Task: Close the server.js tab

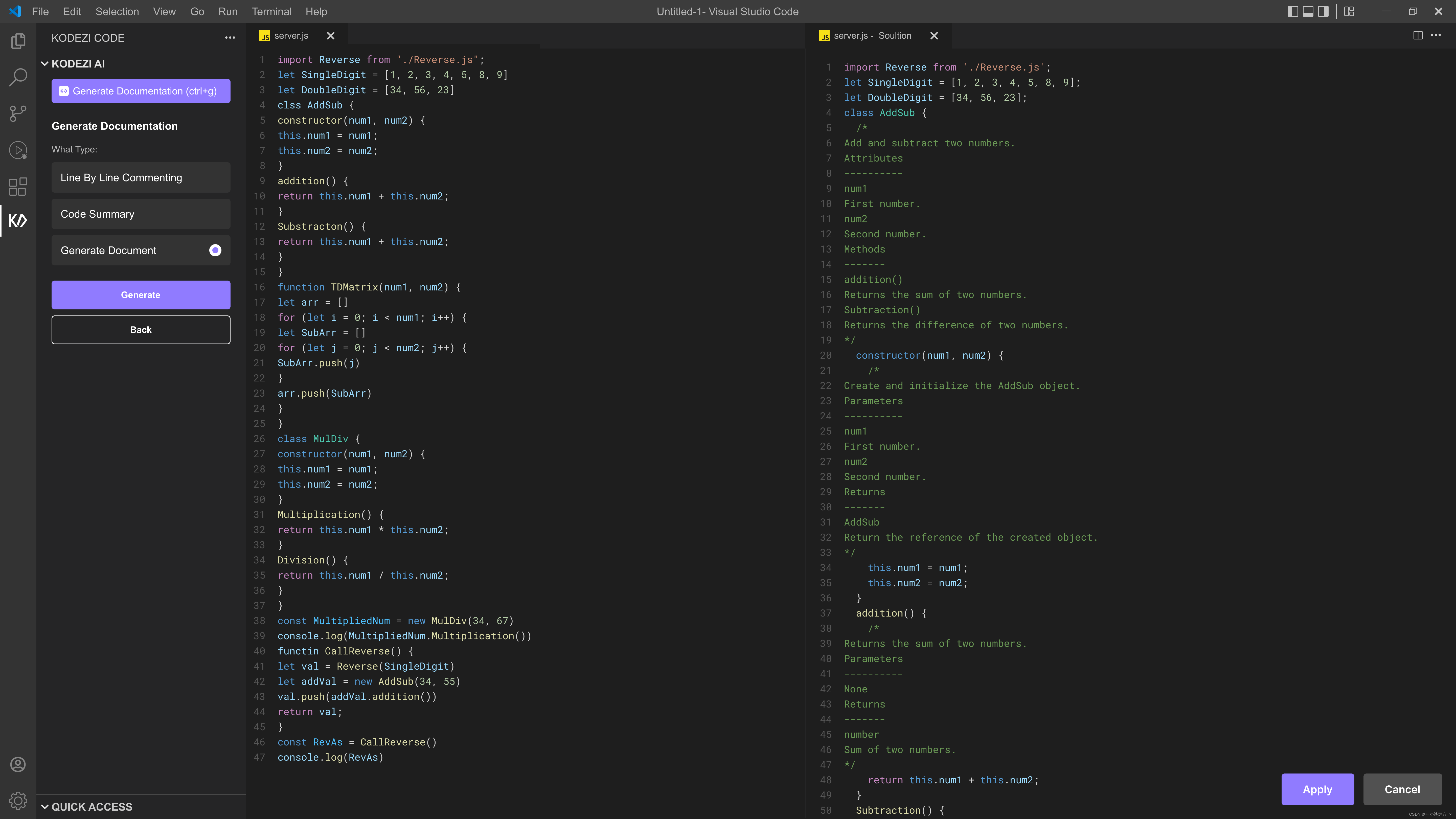Action: coord(331,36)
